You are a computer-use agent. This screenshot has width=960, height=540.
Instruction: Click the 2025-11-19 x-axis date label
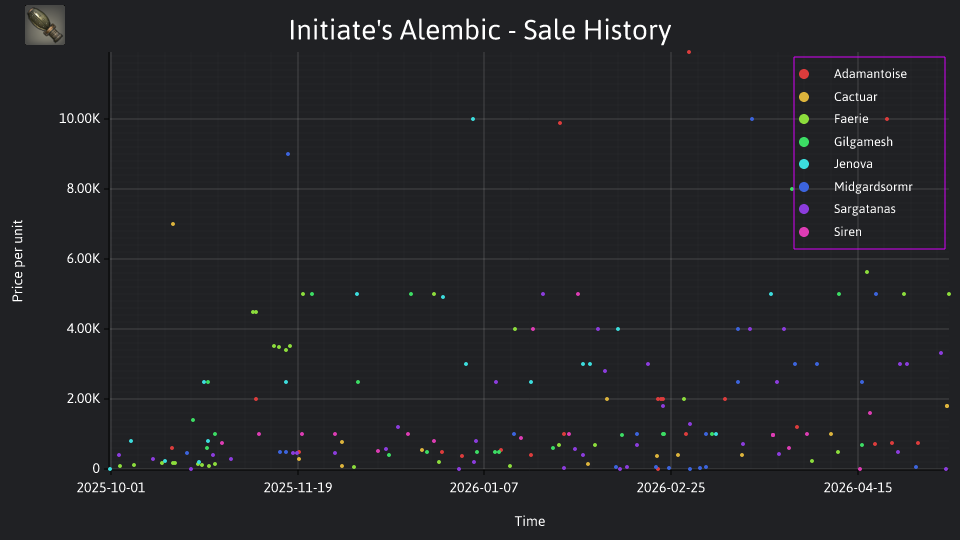click(x=298, y=488)
